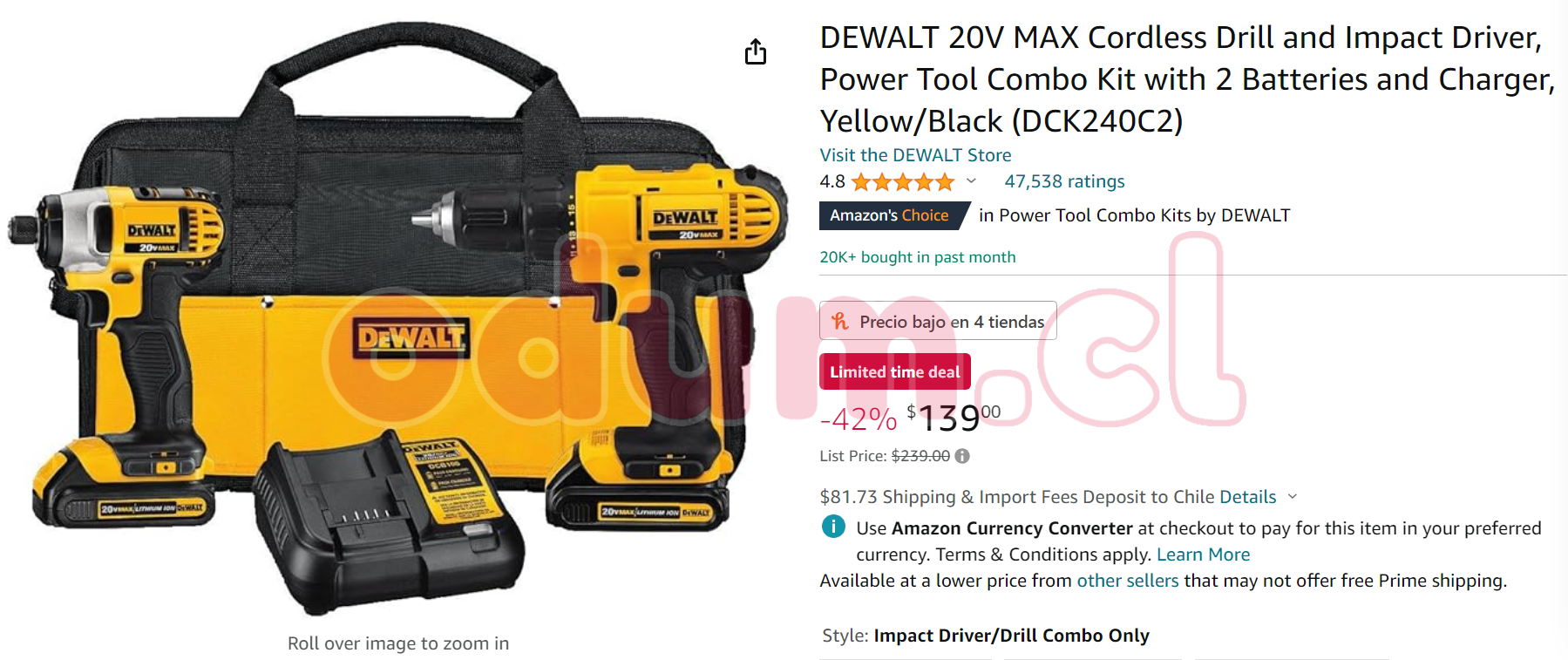The width and height of the screenshot is (1568, 660).
Task: Click the product title text
Action: click(x=1187, y=79)
